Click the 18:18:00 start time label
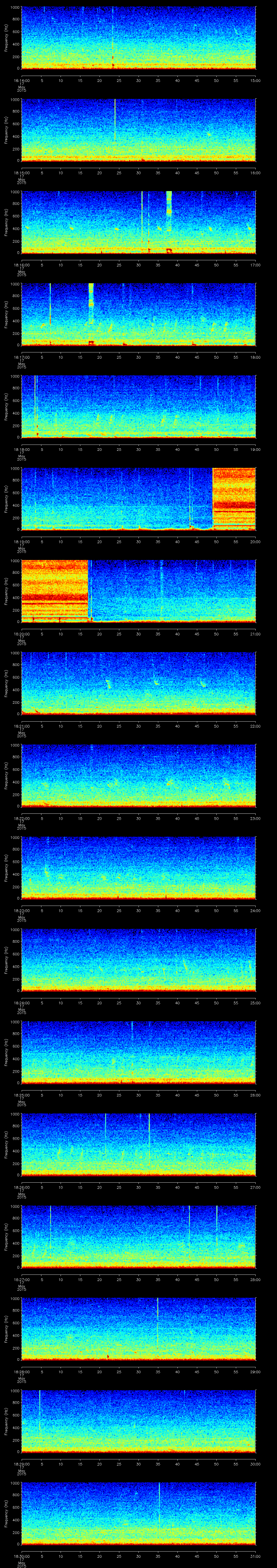 tap(21, 449)
